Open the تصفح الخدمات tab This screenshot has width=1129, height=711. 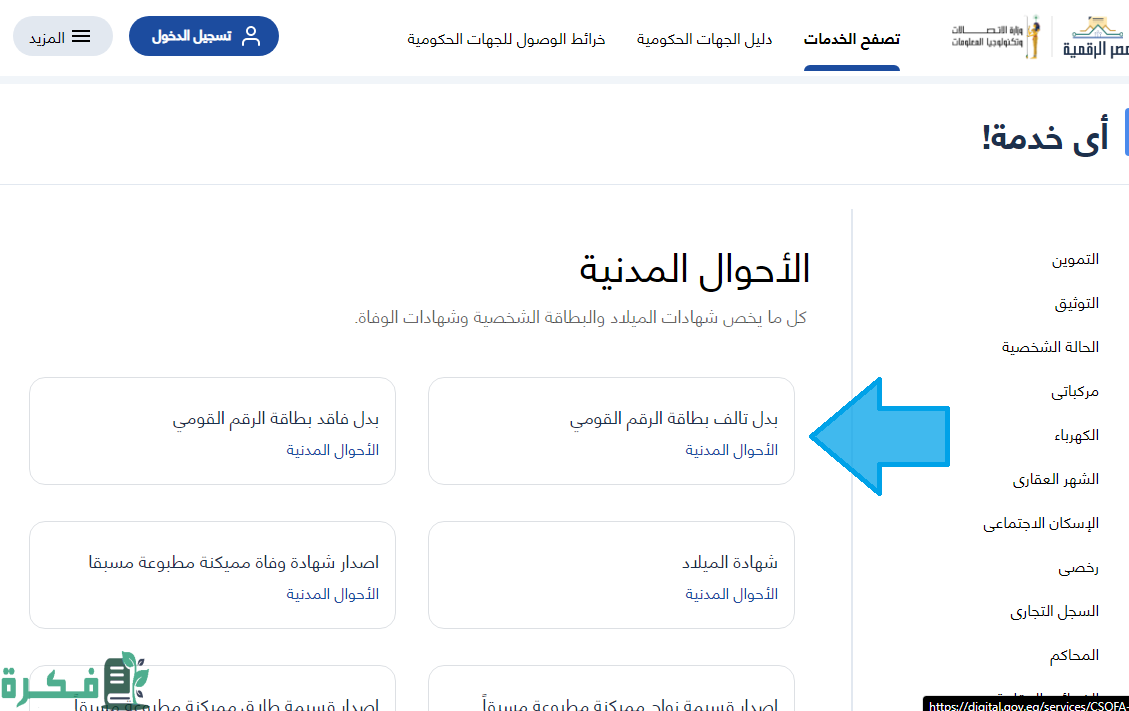point(851,39)
